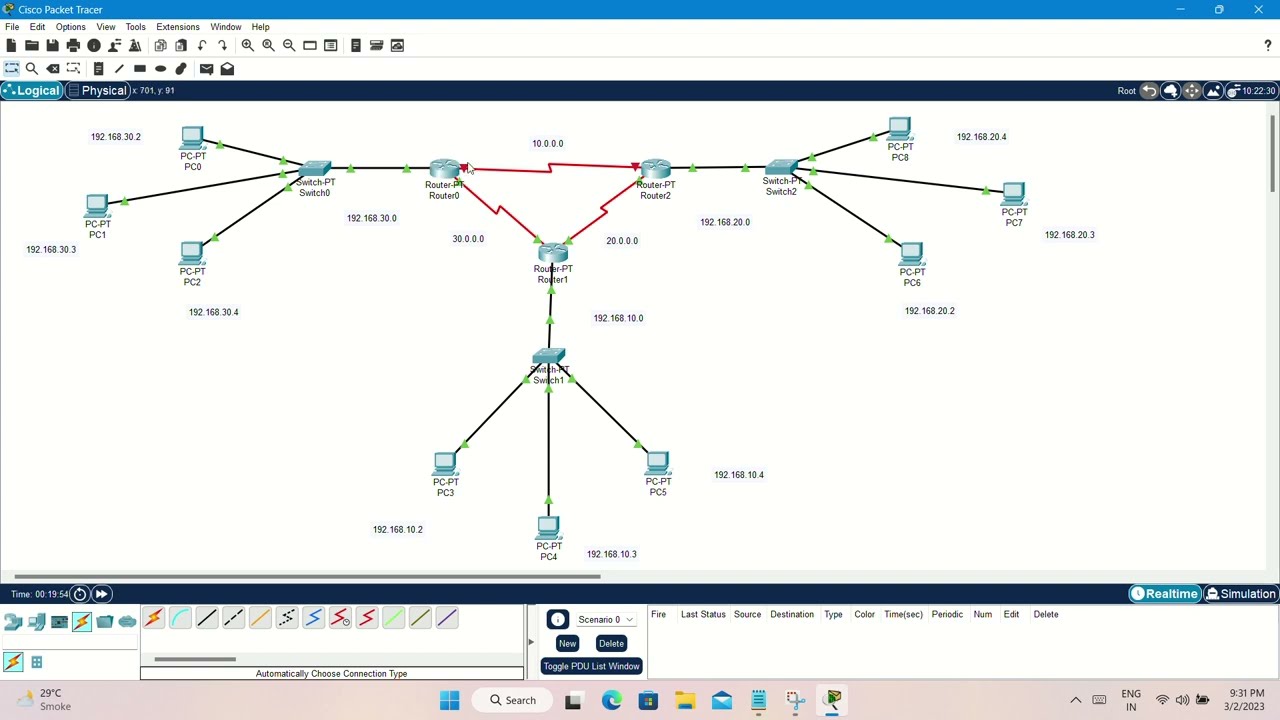Reset the zoom level
The height and width of the screenshot is (720, 1280).
[268, 45]
